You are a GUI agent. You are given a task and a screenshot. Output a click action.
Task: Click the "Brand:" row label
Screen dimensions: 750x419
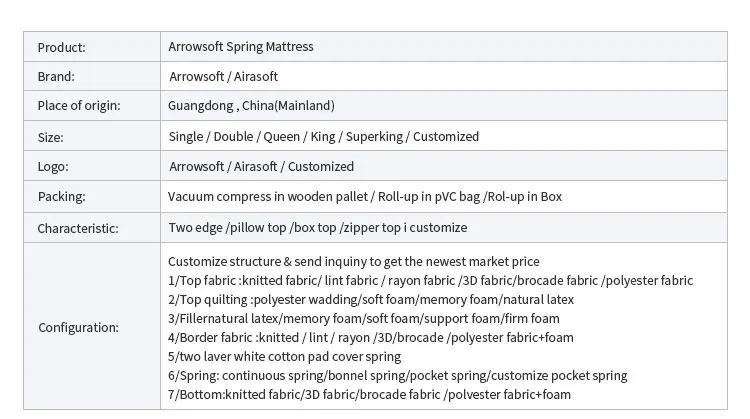tap(56, 77)
